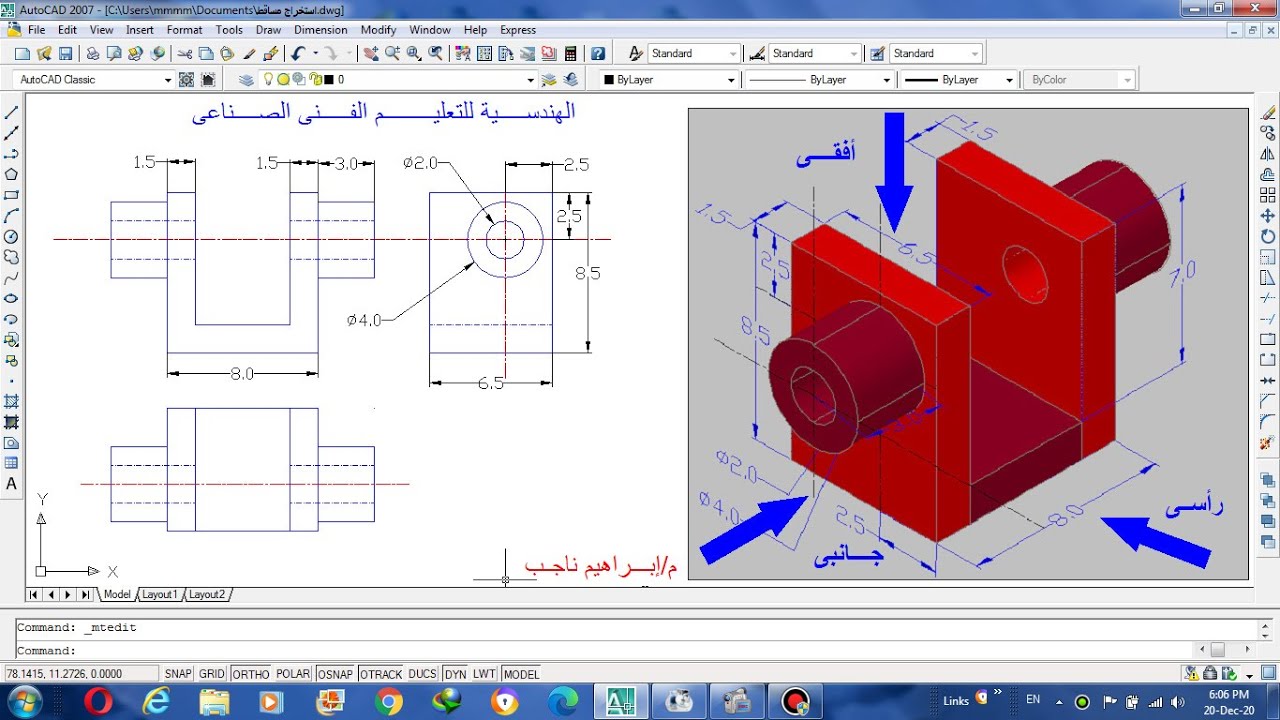Toggle DYN dynamic input
This screenshot has height=720, width=1280.
[x=455, y=674]
